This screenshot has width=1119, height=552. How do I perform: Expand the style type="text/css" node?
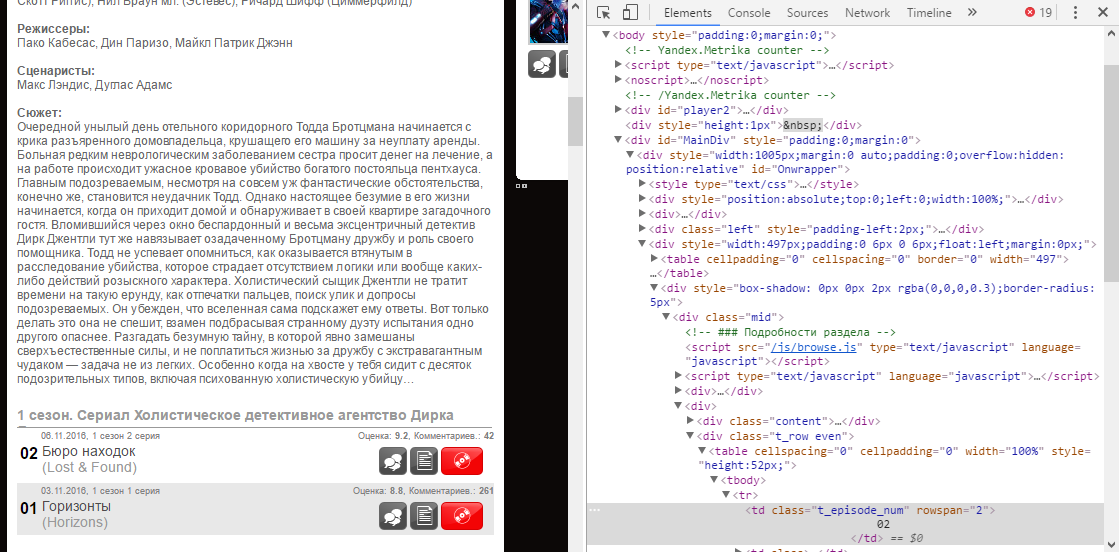(x=642, y=184)
